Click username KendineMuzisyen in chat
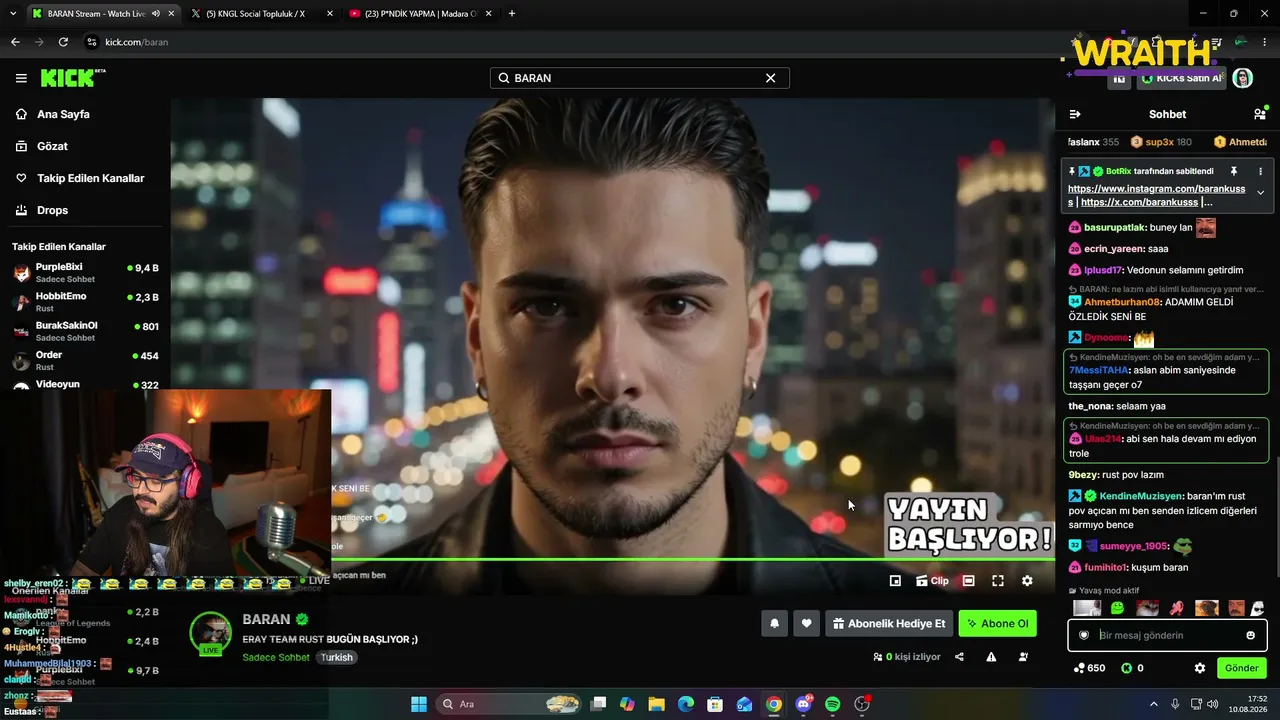This screenshot has height=720, width=1280. tap(1141, 496)
